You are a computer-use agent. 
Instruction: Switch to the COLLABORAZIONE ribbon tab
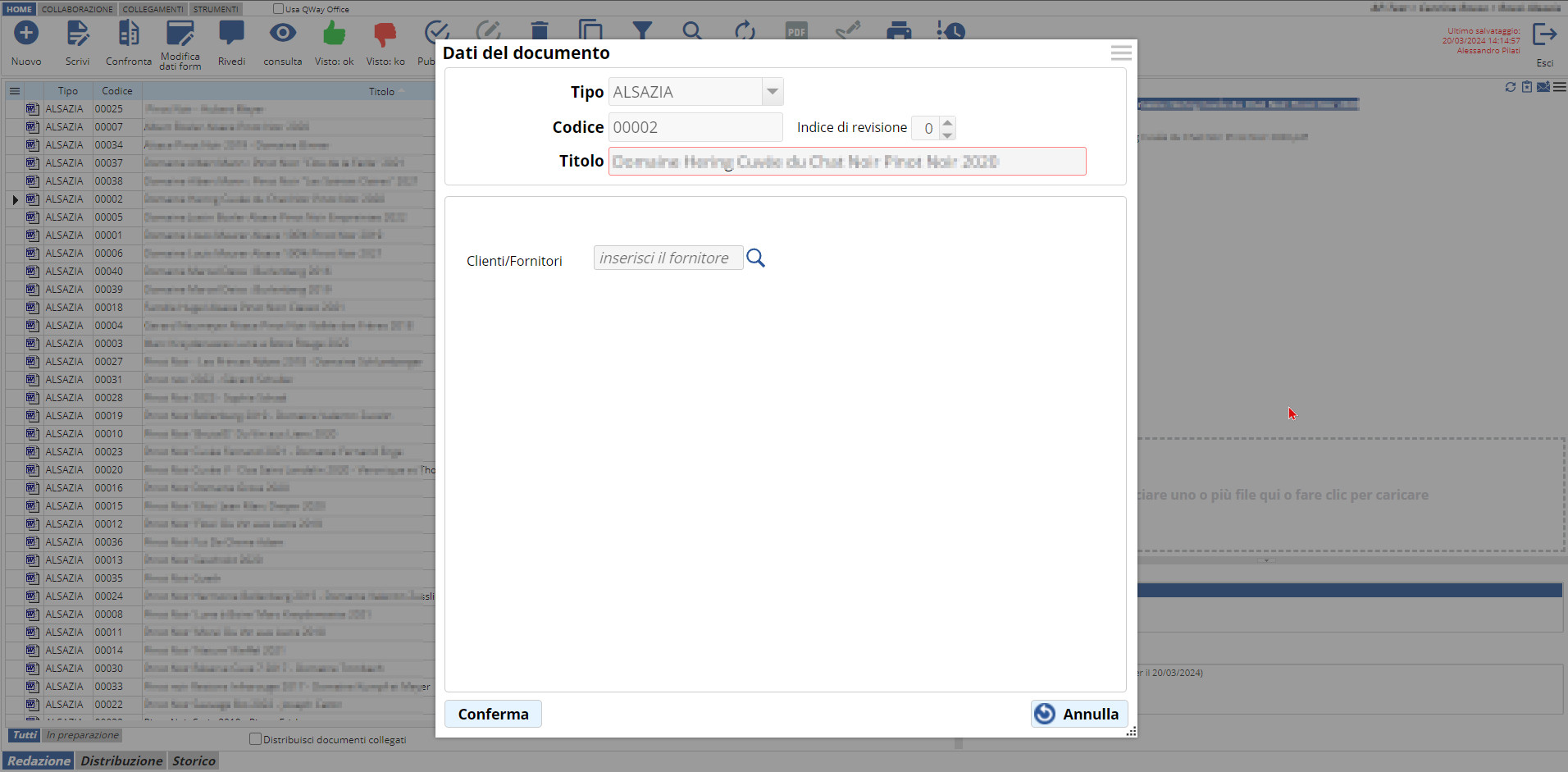click(x=77, y=9)
